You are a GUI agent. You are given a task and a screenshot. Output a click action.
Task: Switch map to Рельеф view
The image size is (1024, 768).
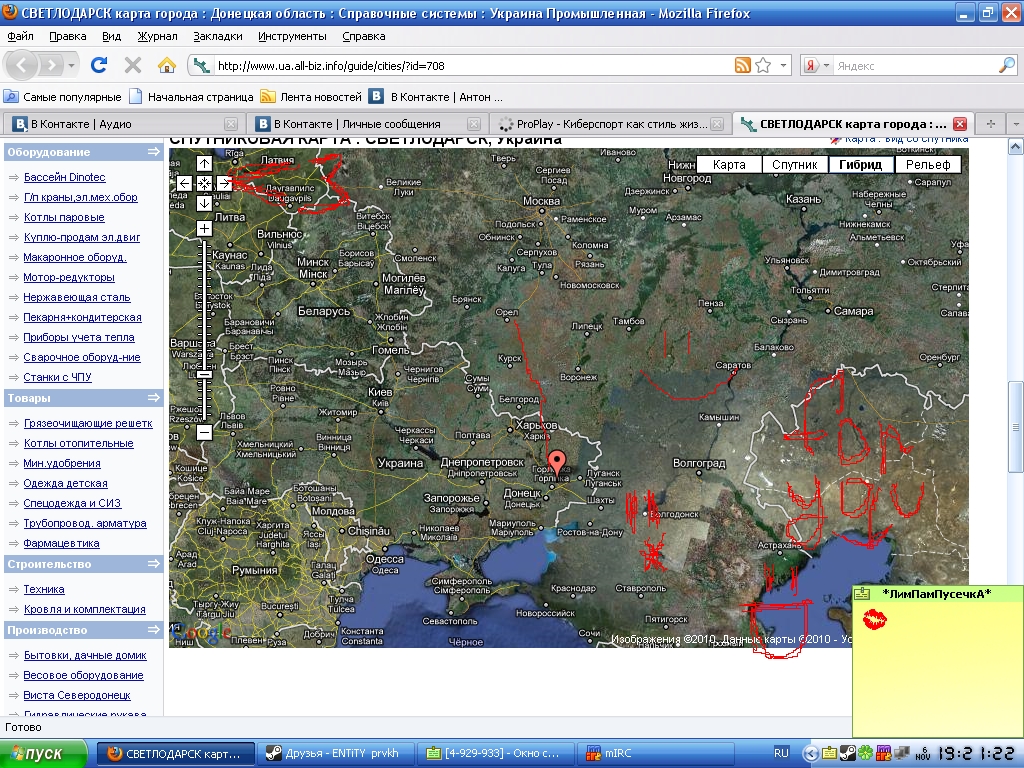pos(928,165)
